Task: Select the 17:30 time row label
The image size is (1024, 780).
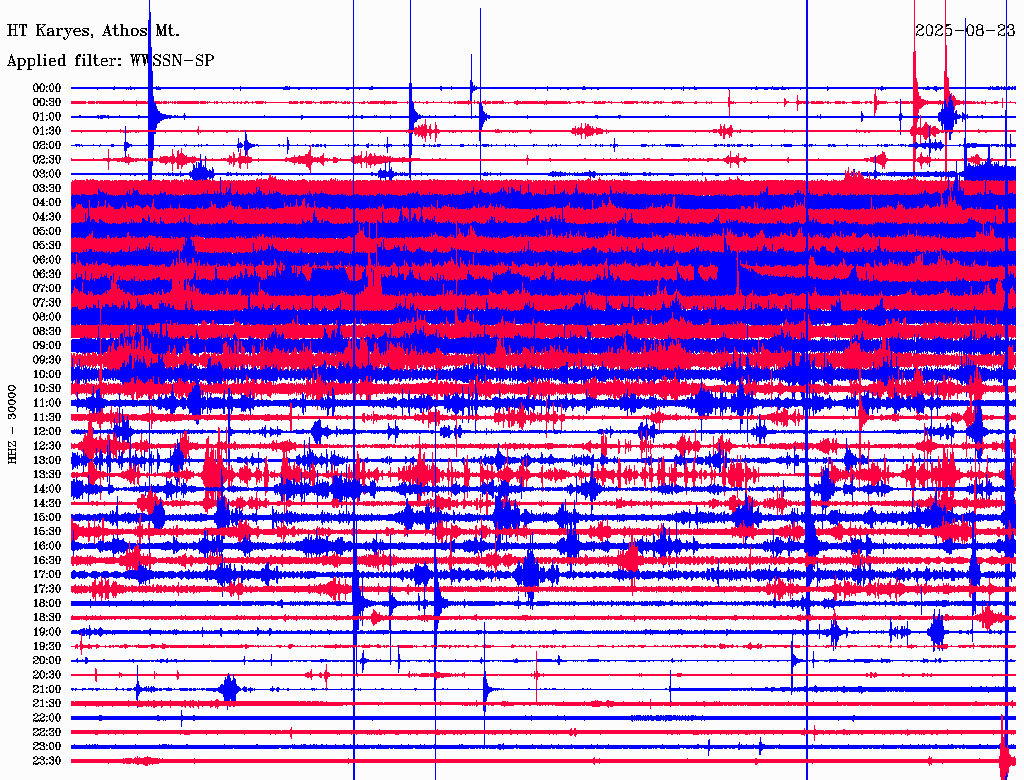Action: (x=47, y=589)
